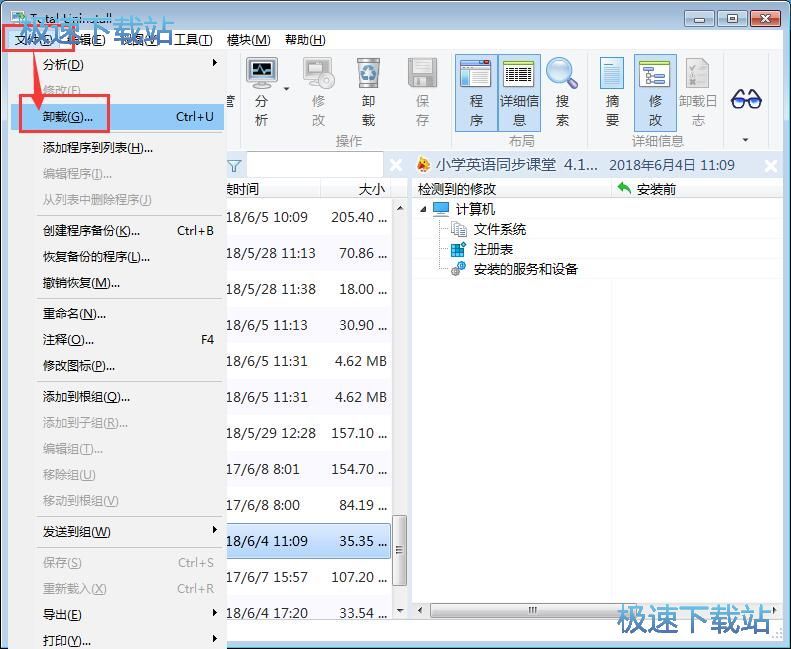Click the 小学英语同步课堂 program icon in header
This screenshot has width=791, height=649.
click(424, 164)
